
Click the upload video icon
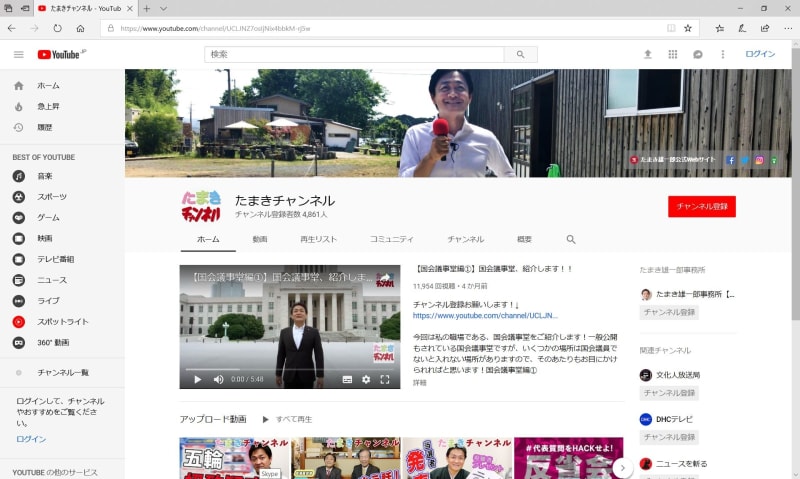(647, 54)
